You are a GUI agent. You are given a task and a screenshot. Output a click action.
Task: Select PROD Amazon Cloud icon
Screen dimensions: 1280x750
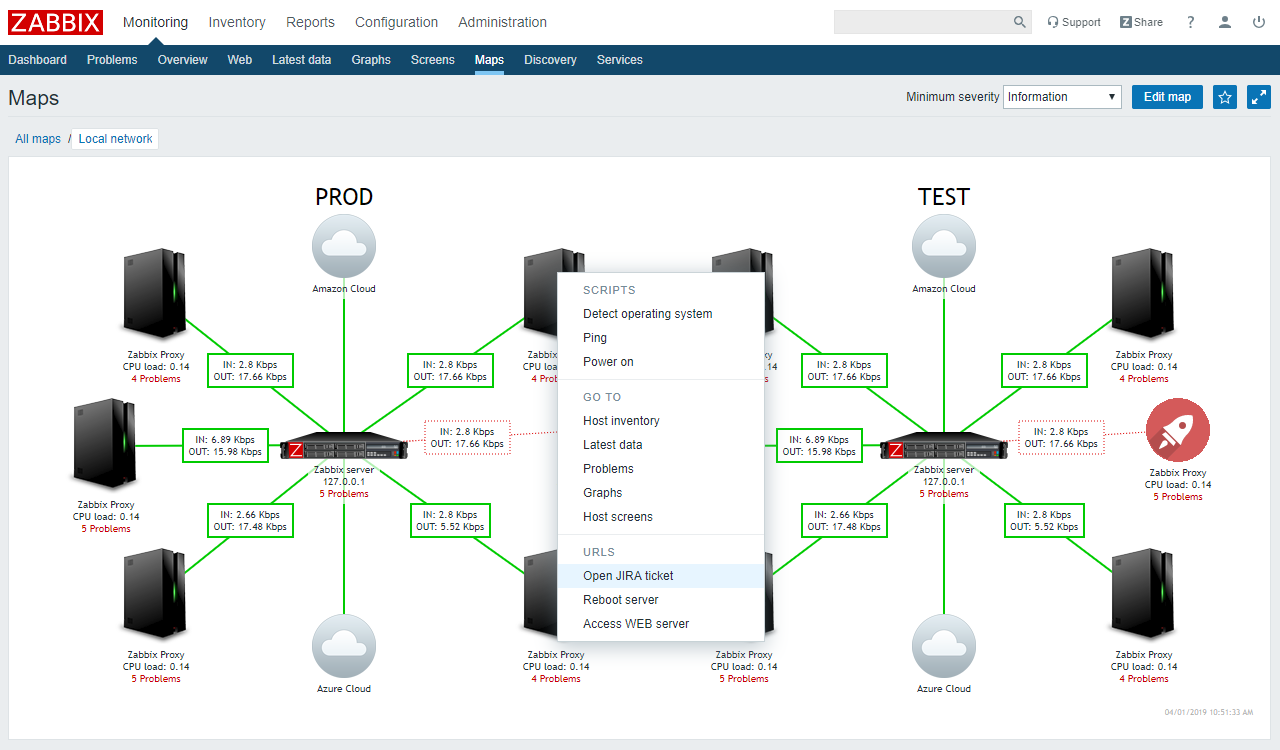(344, 246)
